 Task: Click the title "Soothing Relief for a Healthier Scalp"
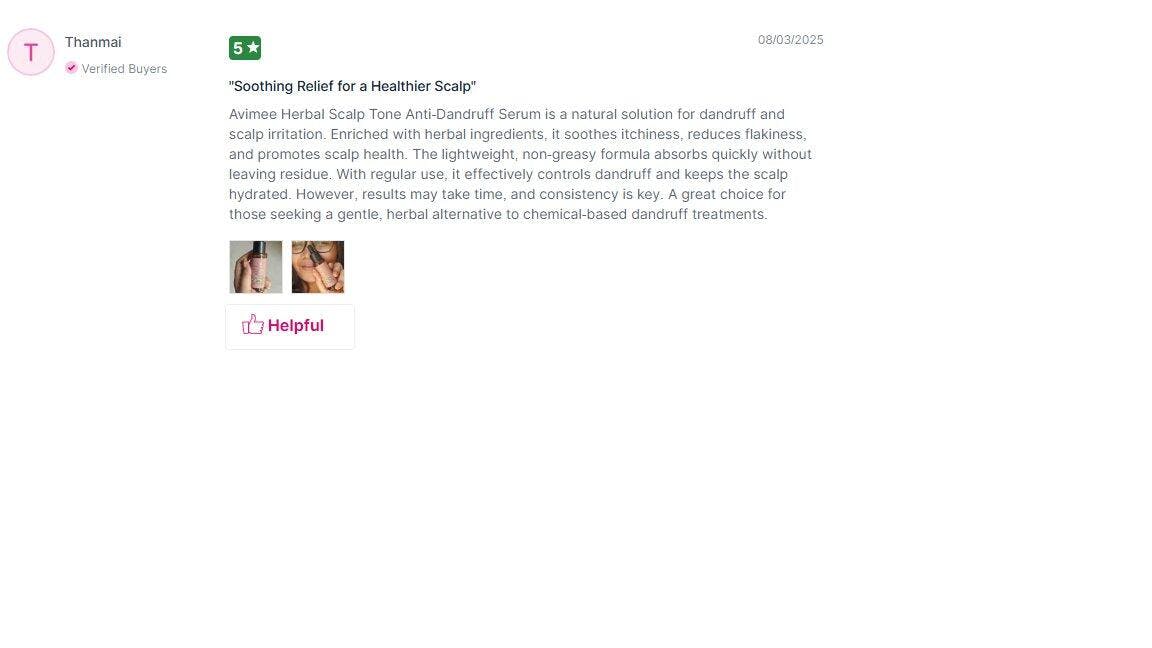point(352,86)
